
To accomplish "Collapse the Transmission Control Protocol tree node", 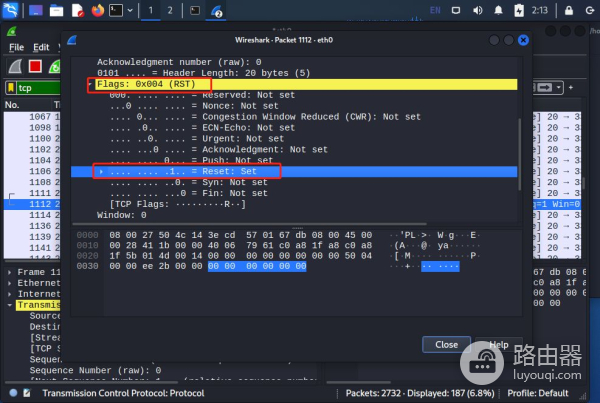I will (x=10, y=306).
